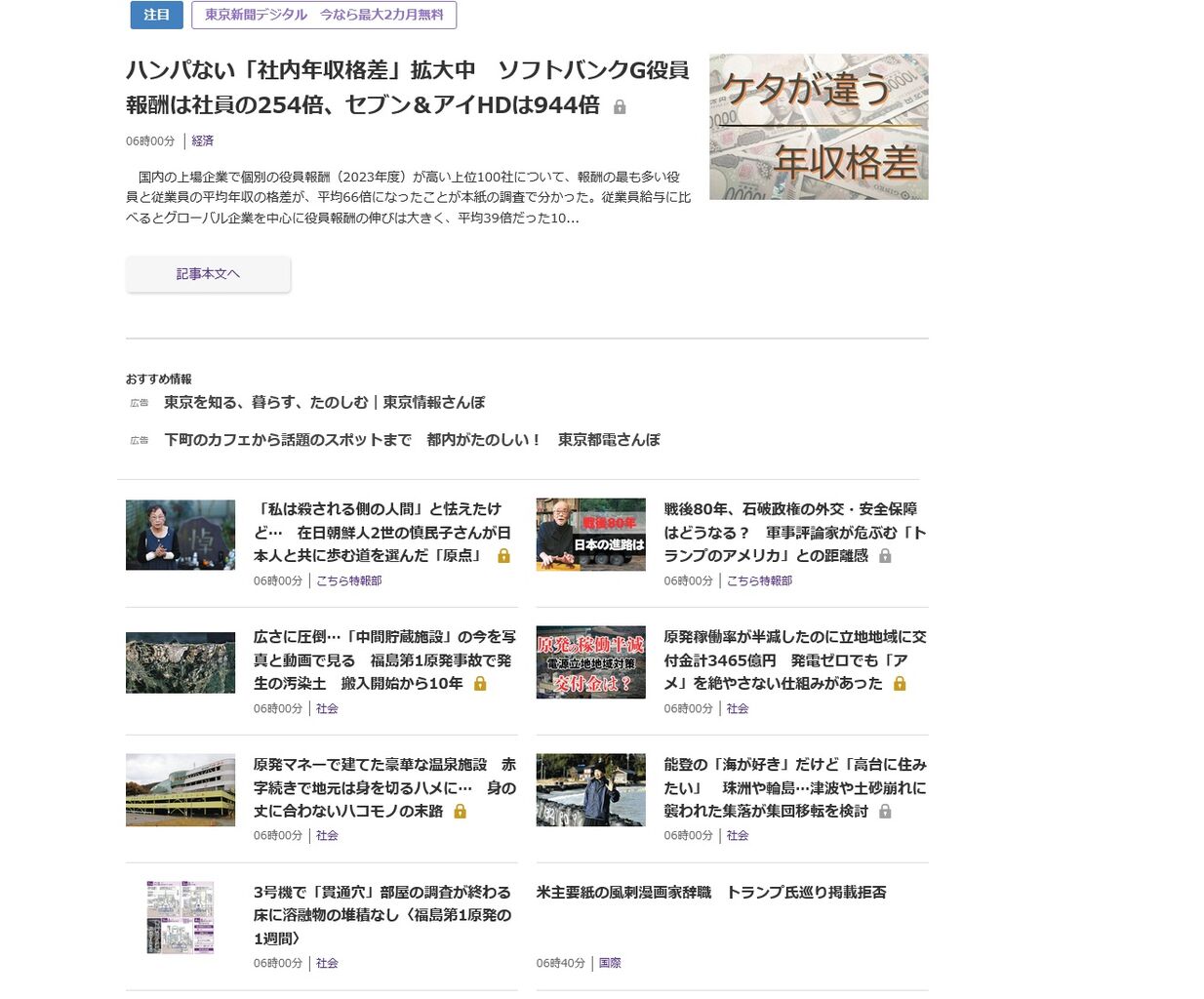Open 国際 tag under 風刺漫画家辞職 article
The height and width of the screenshot is (999, 1204).
[610, 964]
